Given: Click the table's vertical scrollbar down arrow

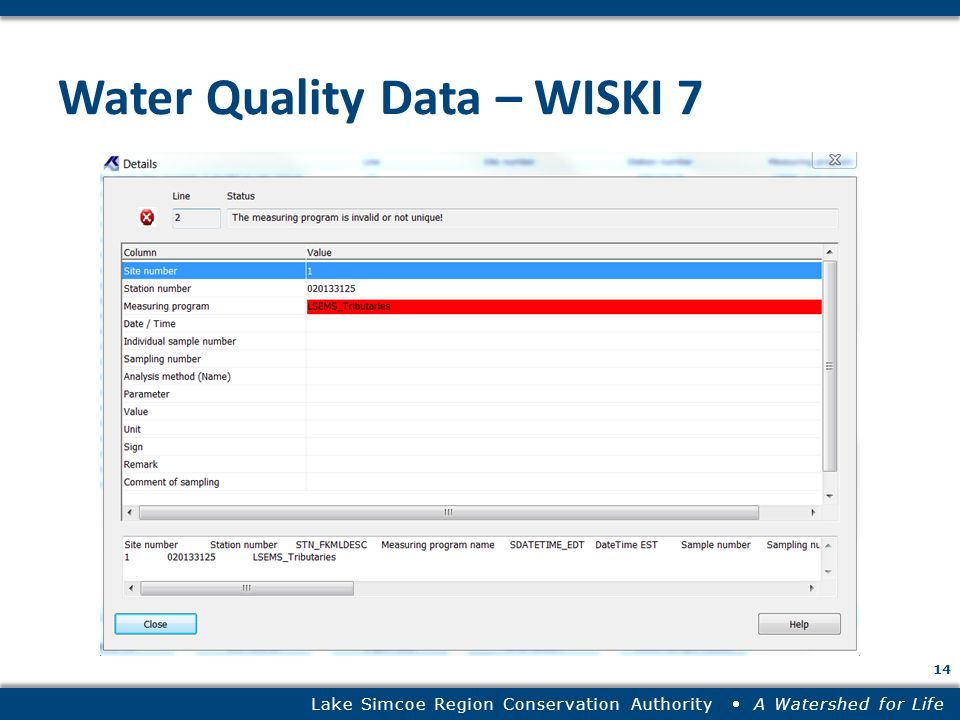Looking at the screenshot, I should (x=830, y=496).
